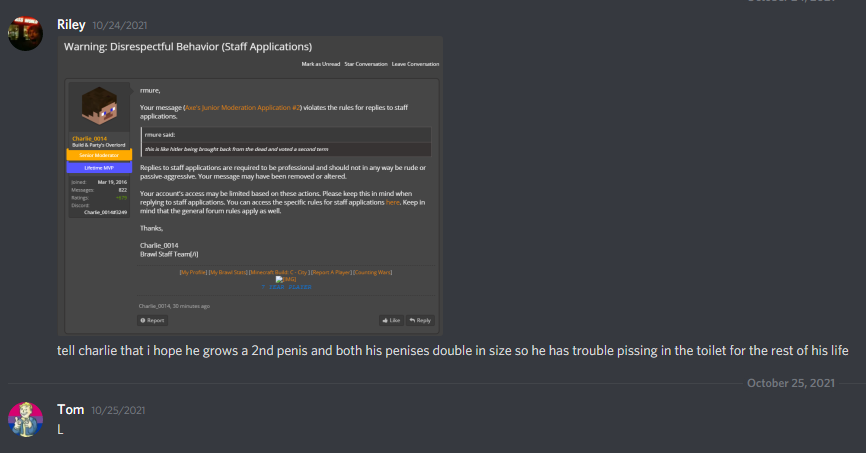The height and width of the screenshot is (453, 866).
Task: Click the Lifetime MVP blue badge
Action: pos(99,167)
